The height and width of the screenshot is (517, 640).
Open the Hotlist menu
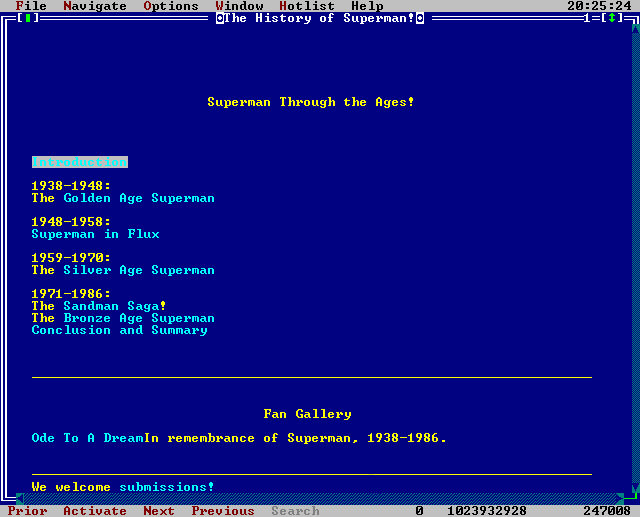(x=307, y=6)
